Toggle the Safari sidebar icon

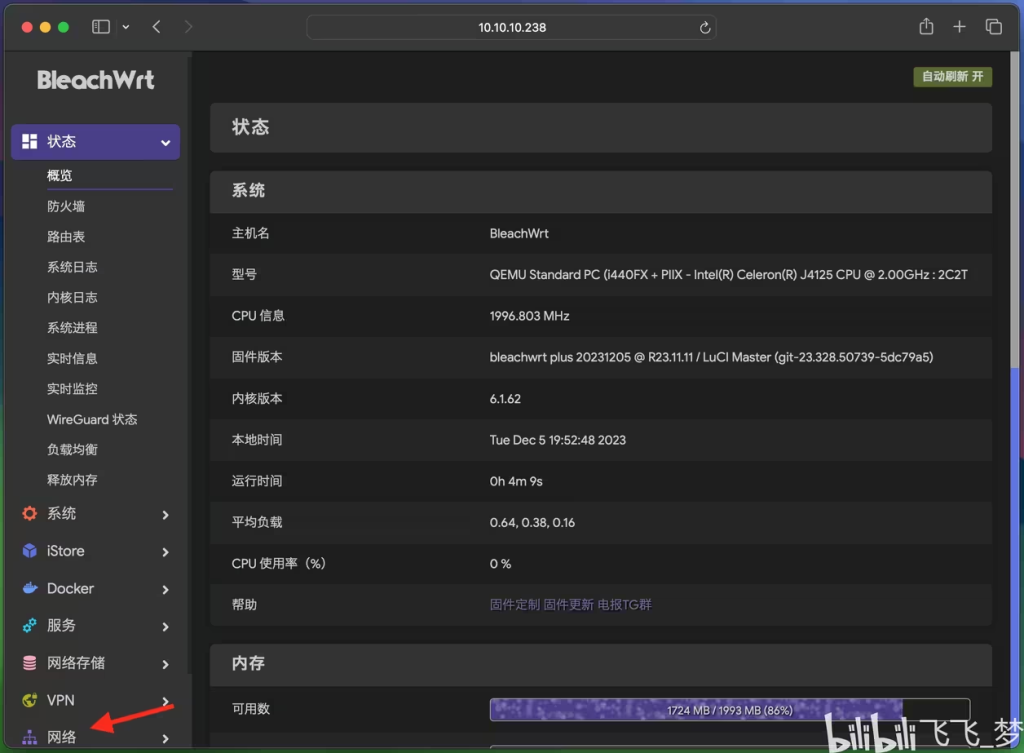[x=101, y=27]
